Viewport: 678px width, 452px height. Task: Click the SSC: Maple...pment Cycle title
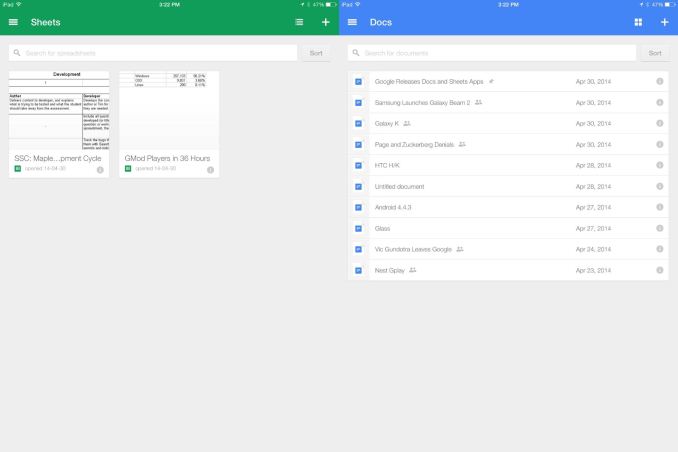[58, 158]
